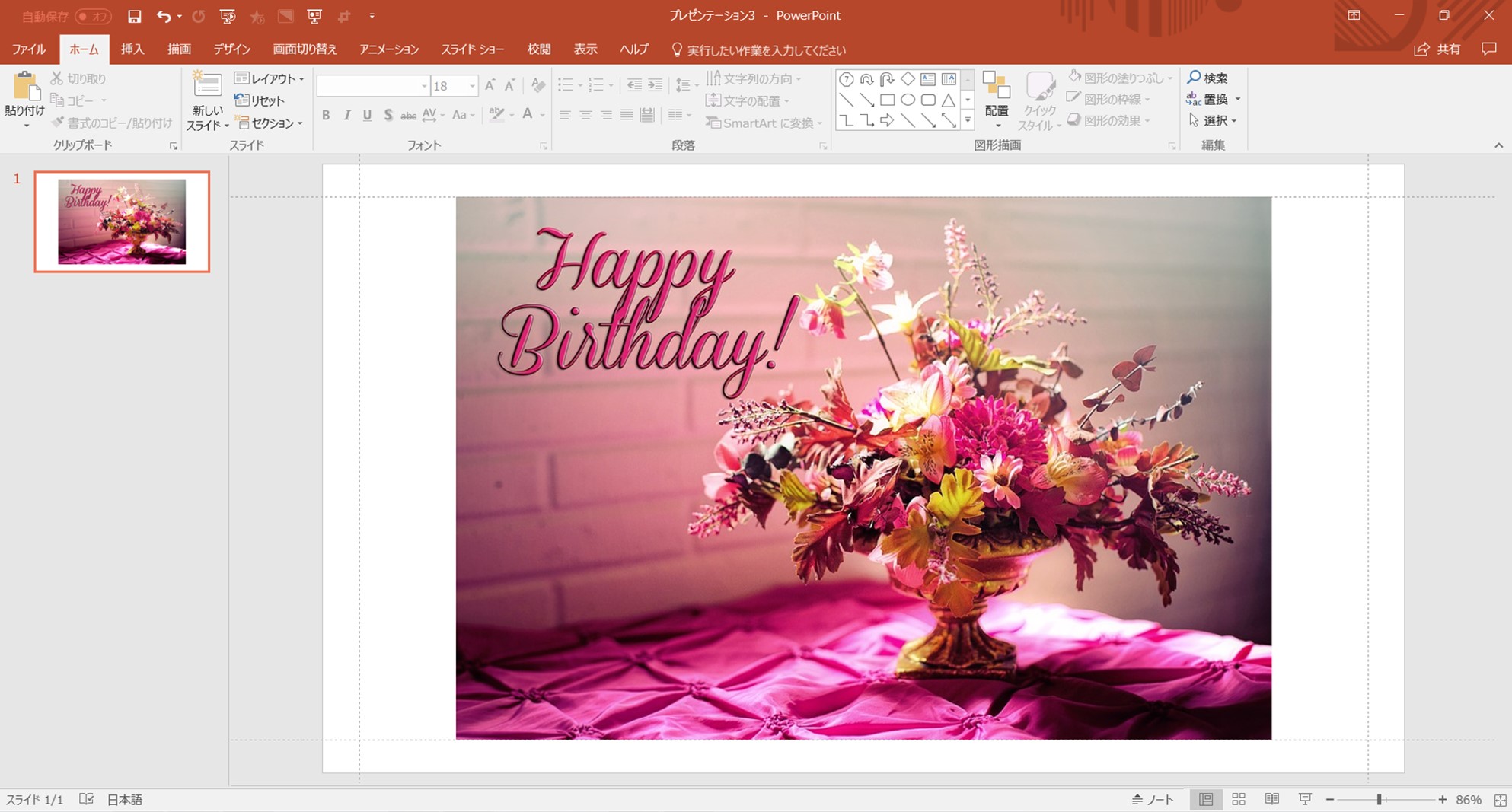This screenshot has width=1512, height=812.
Task: Click the Save icon in quick access toolbar
Action: click(134, 16)
